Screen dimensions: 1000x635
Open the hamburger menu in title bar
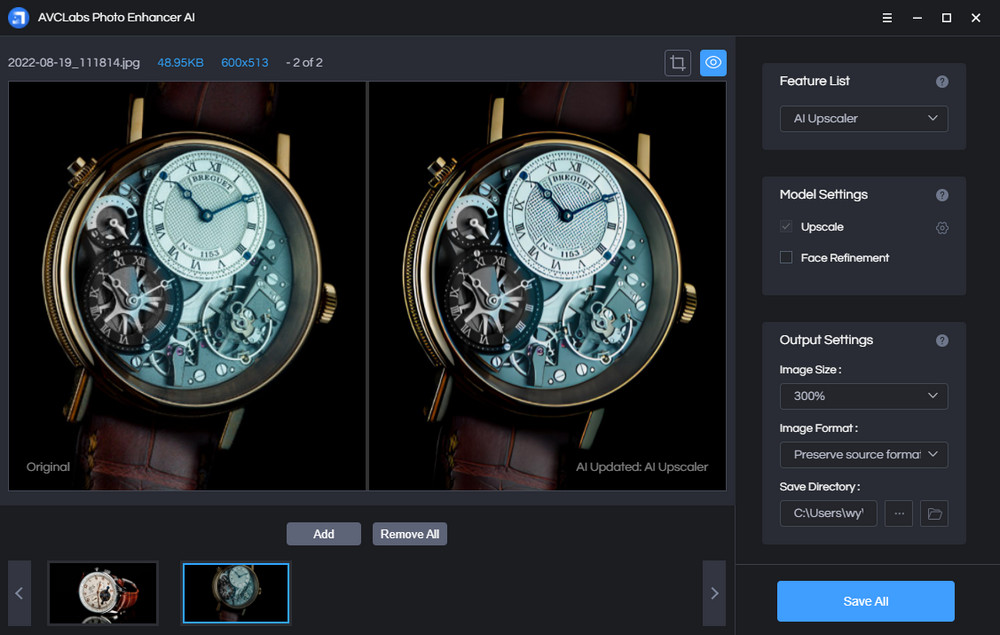click(887, 18)
